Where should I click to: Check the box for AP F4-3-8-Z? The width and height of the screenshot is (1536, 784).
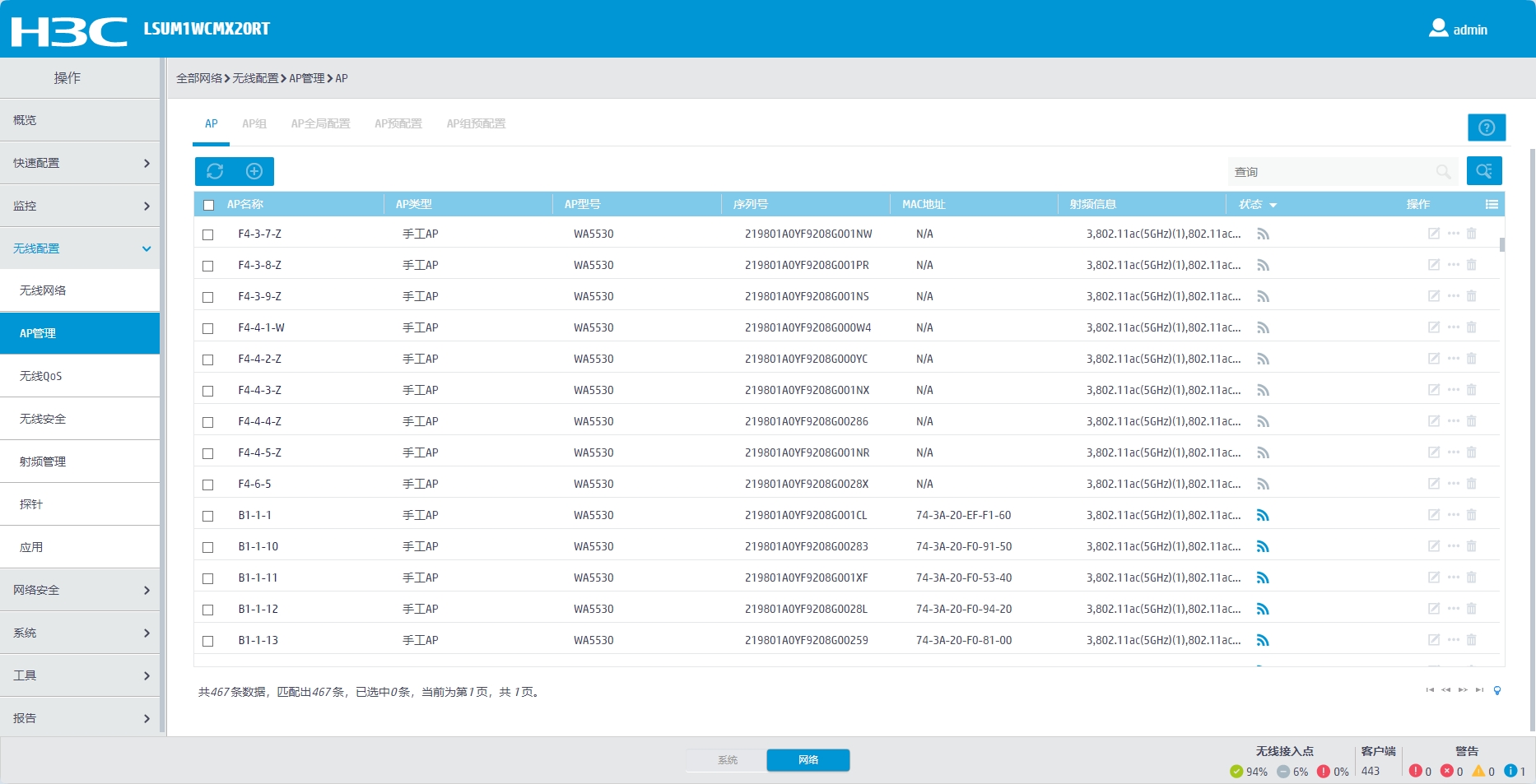(208, 266)
